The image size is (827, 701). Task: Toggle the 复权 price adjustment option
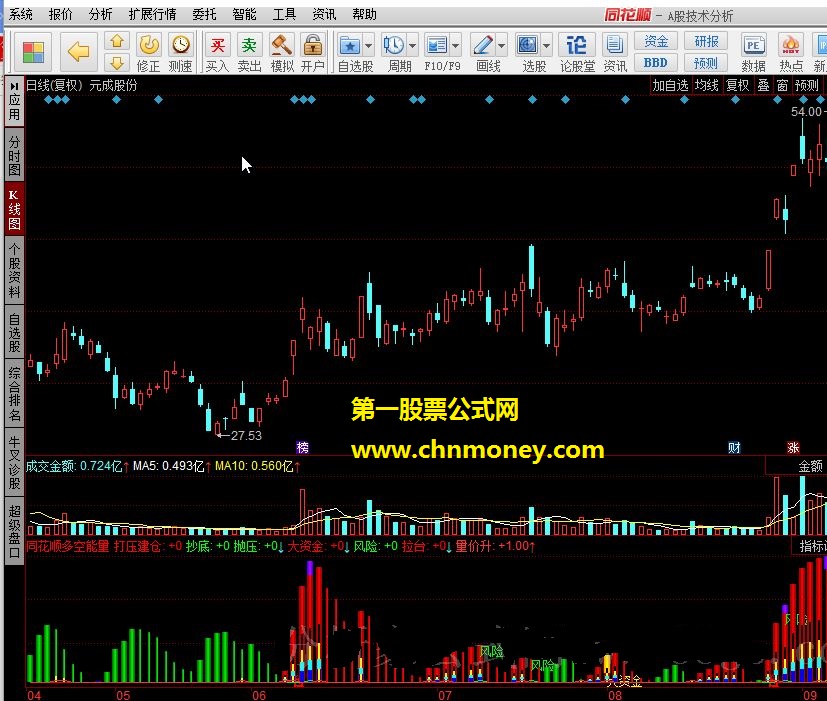tap(737, 85)
